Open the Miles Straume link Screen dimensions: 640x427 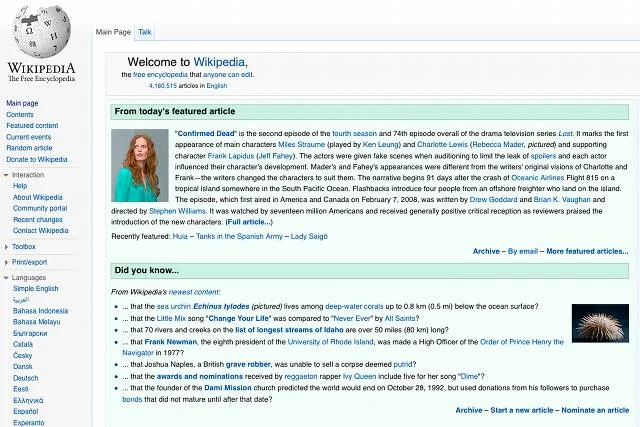pos(301,145)
